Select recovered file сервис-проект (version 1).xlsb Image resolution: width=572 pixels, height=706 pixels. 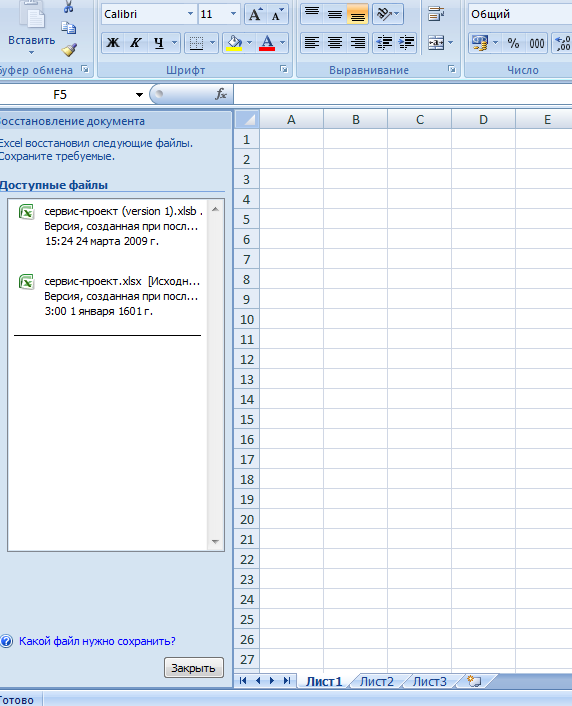coord(109,226)
